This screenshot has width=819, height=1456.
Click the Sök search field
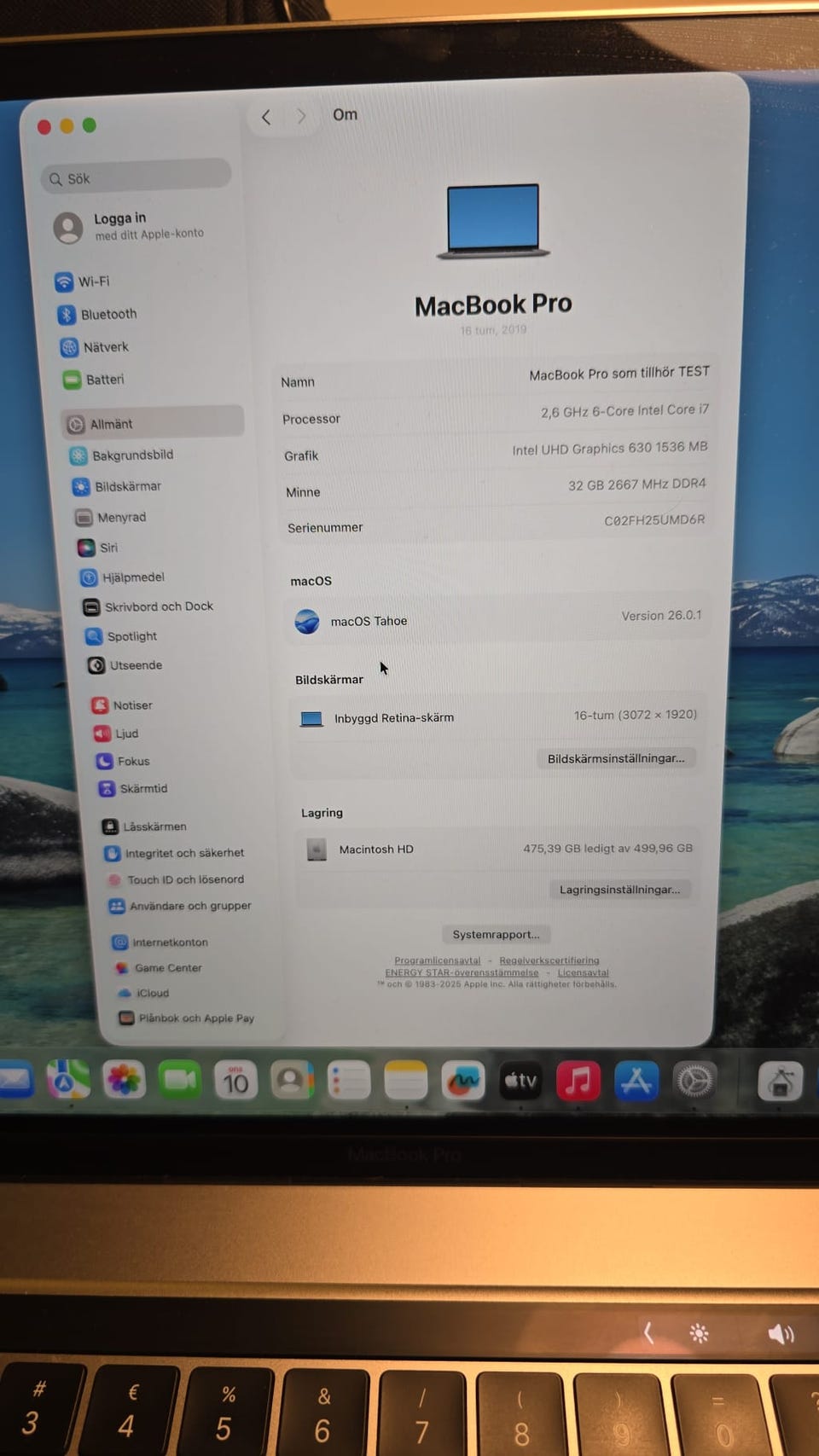136,177
